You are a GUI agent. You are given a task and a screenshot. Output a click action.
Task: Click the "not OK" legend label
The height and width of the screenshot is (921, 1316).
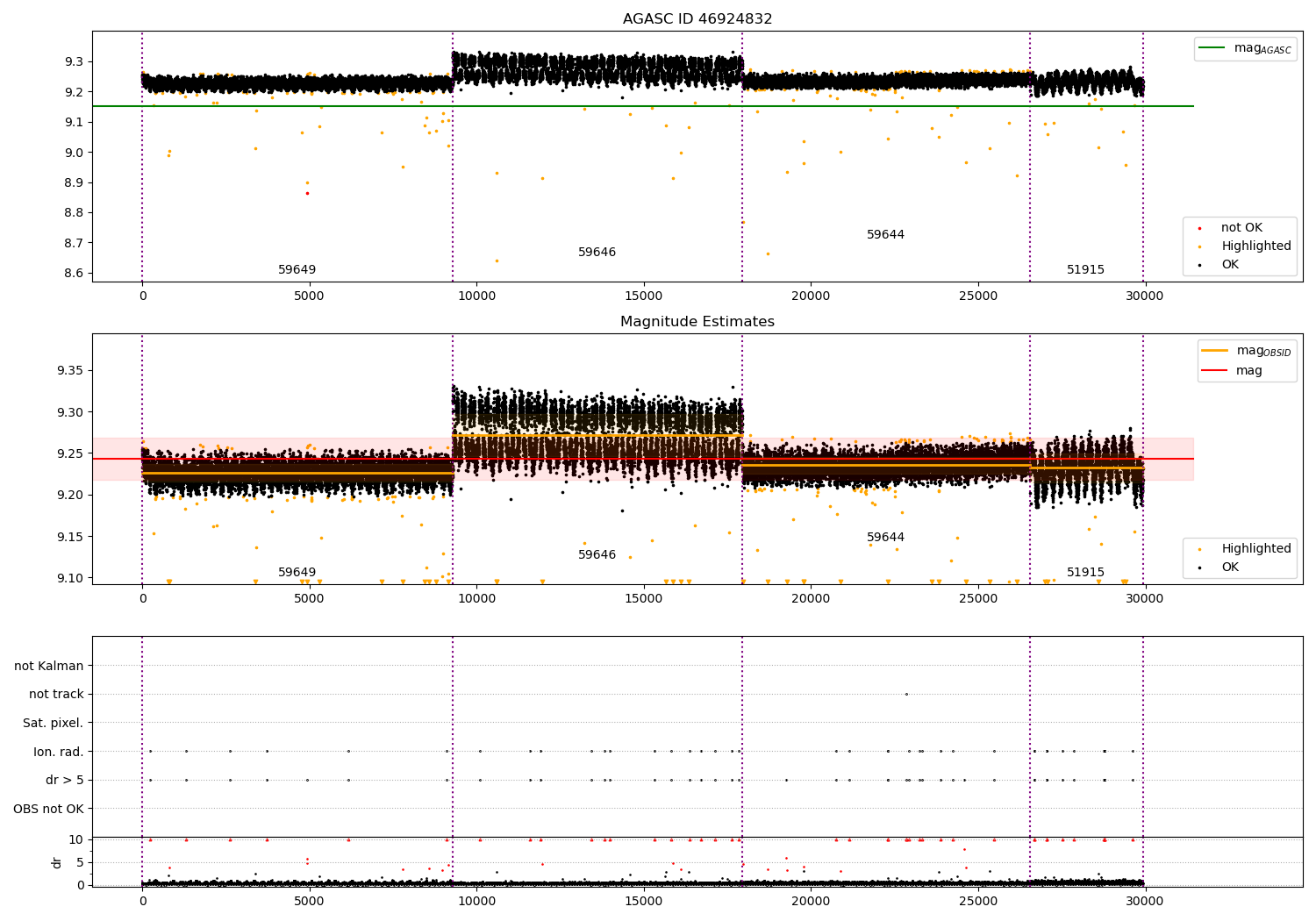coord(1241,228)
